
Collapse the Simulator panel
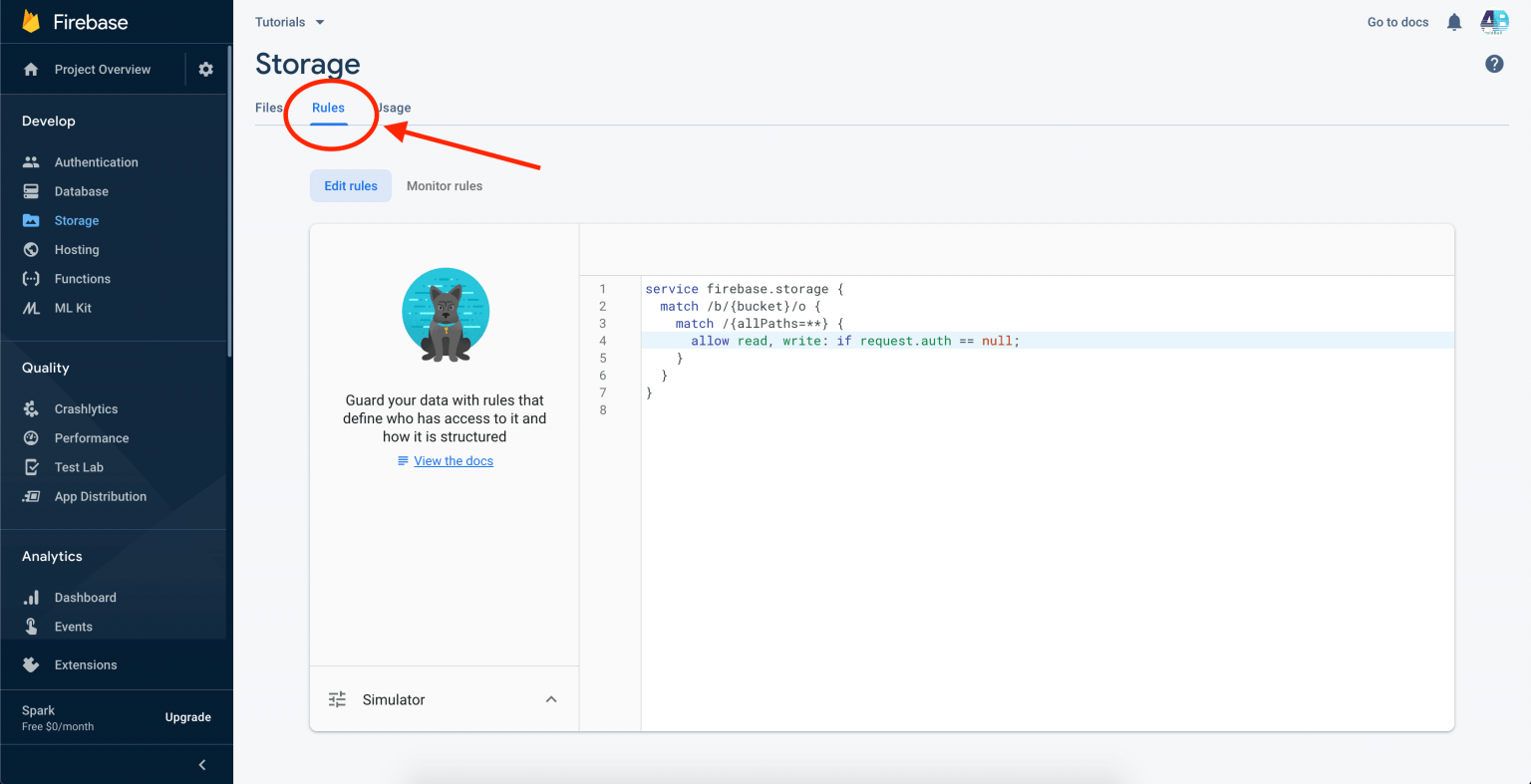[x=551, y=698]
